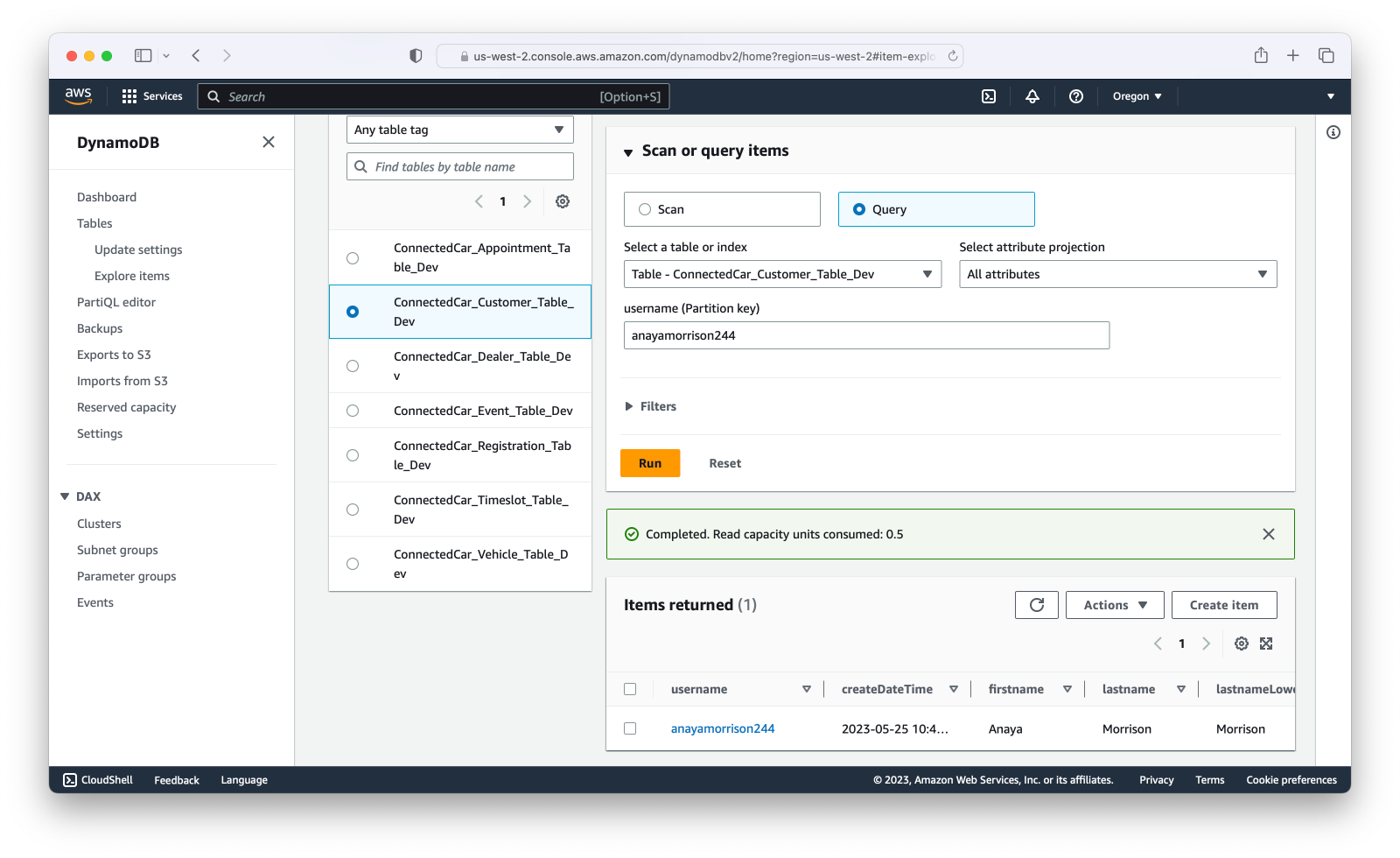
Task: Close the DynamoDB side navigation
Action: click(269, 142)
